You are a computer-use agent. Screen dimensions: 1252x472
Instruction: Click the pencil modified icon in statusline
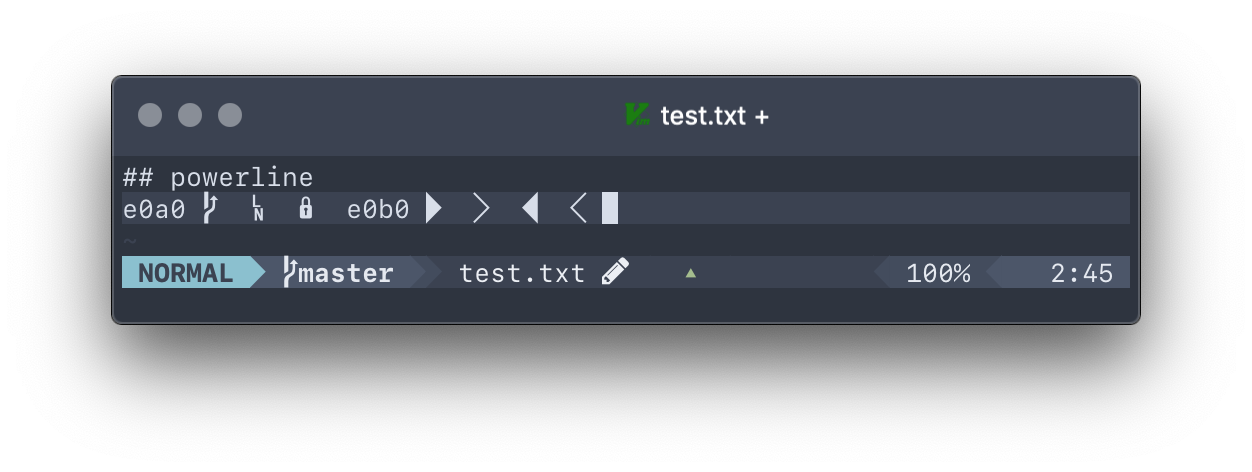pyautogui.click(x=615, y=272)
